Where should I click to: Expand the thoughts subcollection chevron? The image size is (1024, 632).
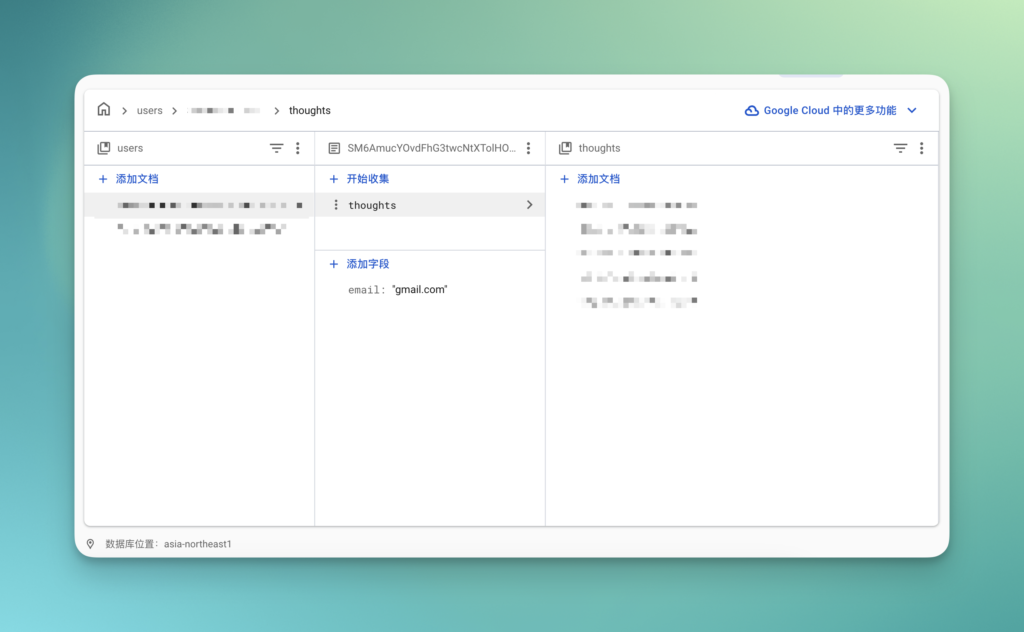[x=530, y=205]
